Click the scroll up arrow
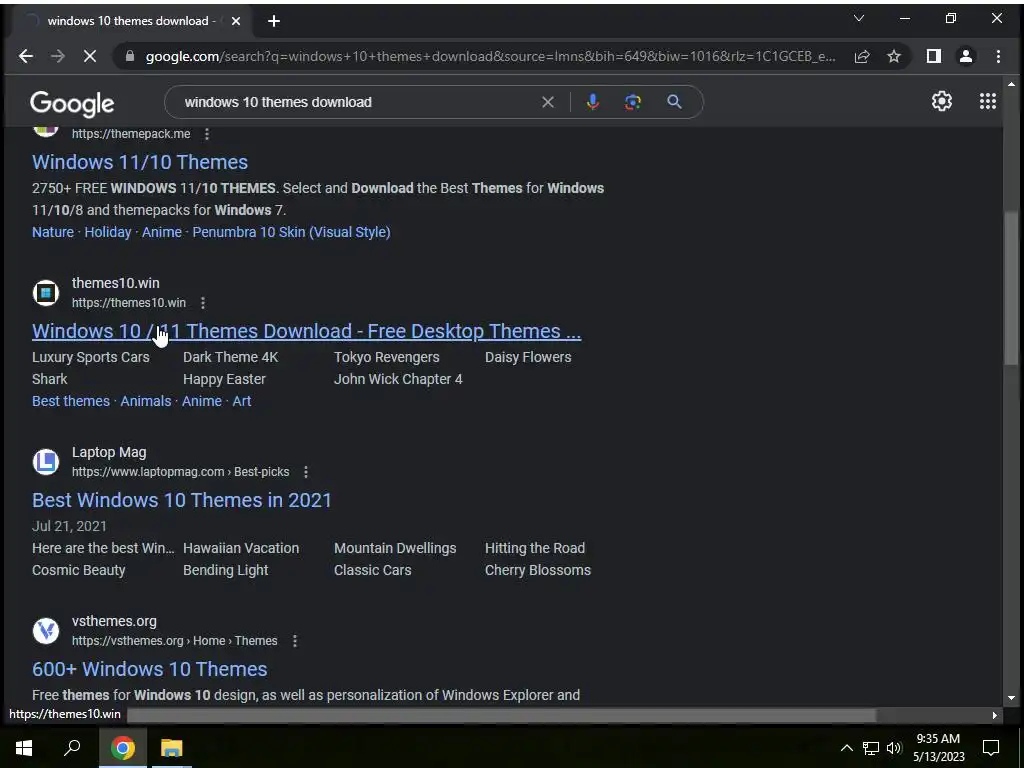The image size is (1024, 768). click(x=1011, y=84)
